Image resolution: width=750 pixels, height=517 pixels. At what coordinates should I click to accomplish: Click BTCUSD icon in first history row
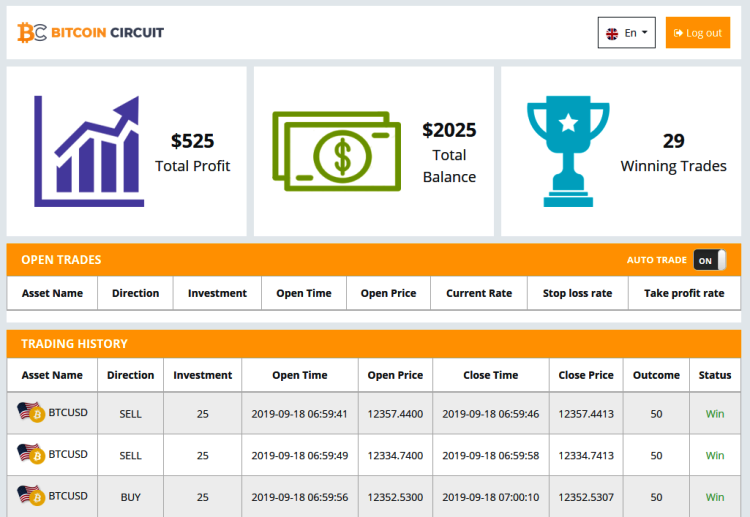31,413
